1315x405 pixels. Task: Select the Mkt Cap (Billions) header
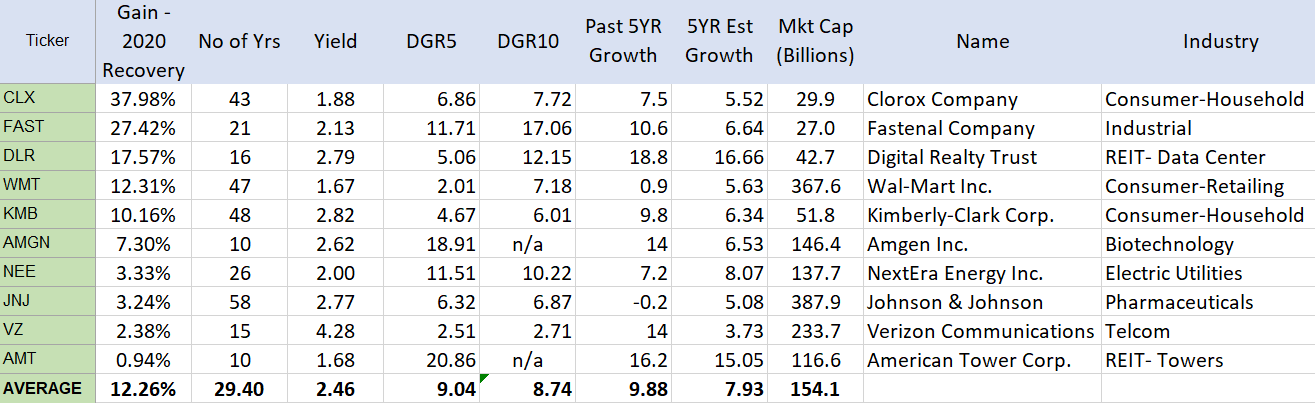point(816,42)
